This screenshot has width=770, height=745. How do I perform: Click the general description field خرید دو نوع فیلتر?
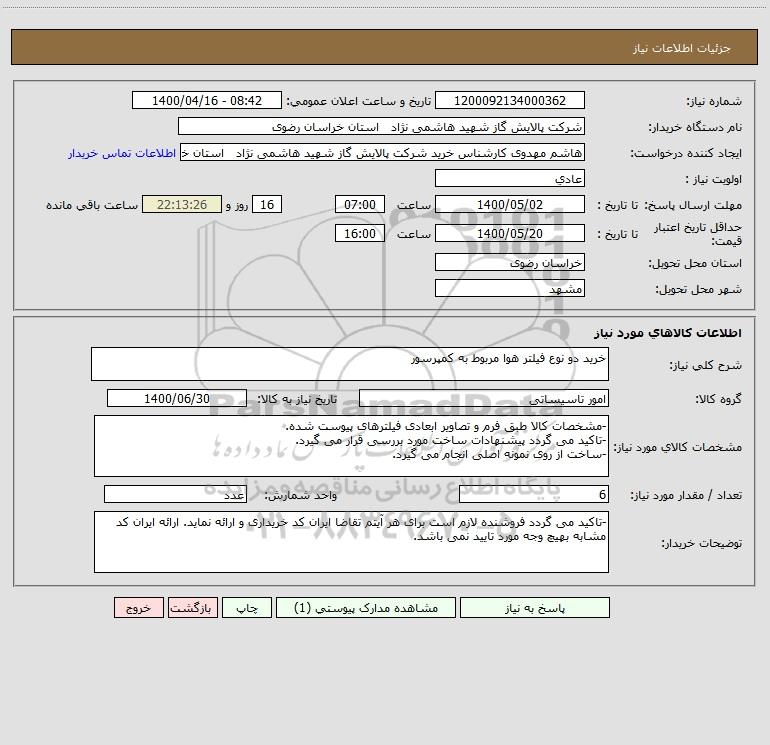350,364
